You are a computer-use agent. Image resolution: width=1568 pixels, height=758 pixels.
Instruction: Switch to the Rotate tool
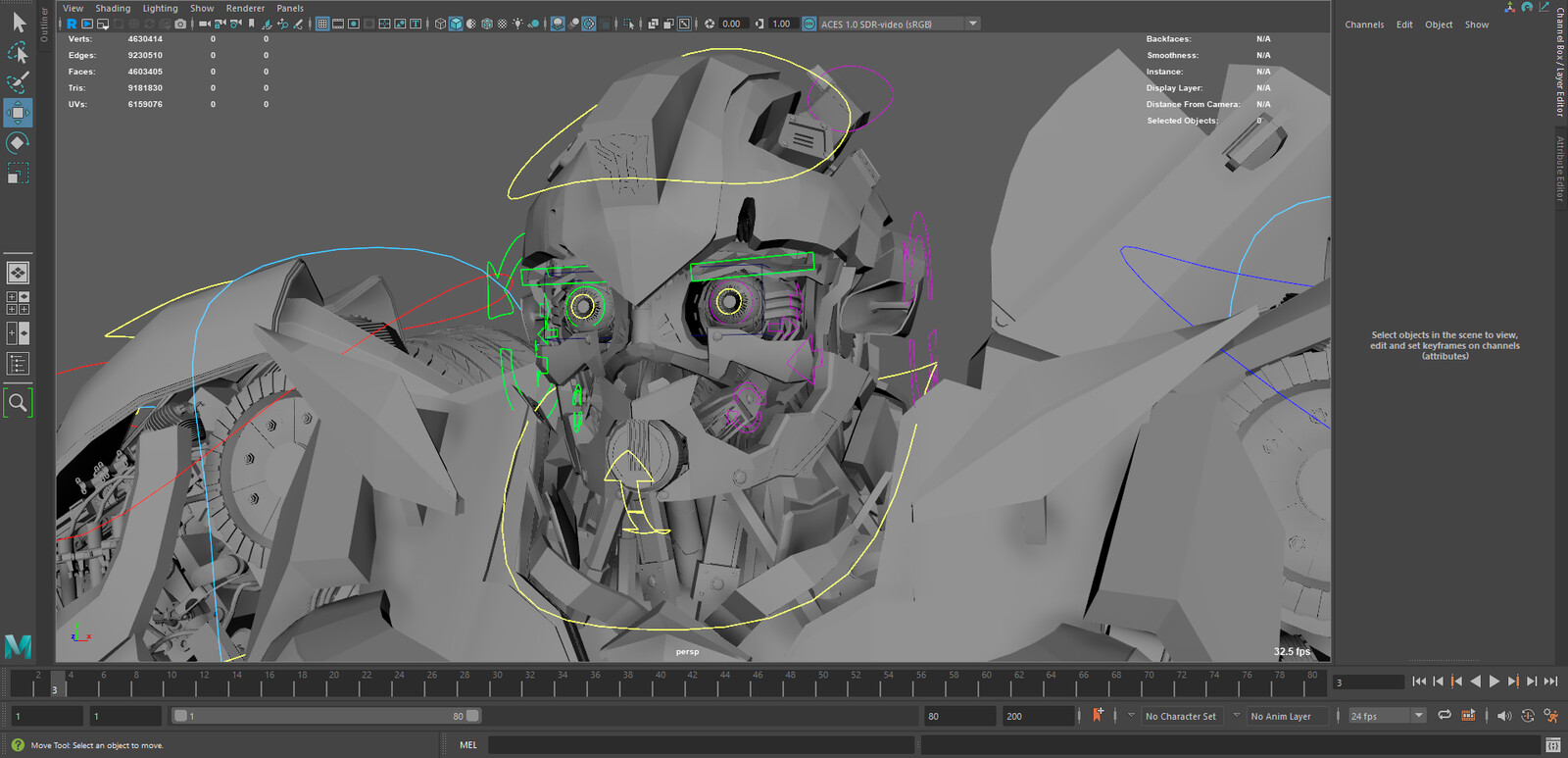pos(18,143)
